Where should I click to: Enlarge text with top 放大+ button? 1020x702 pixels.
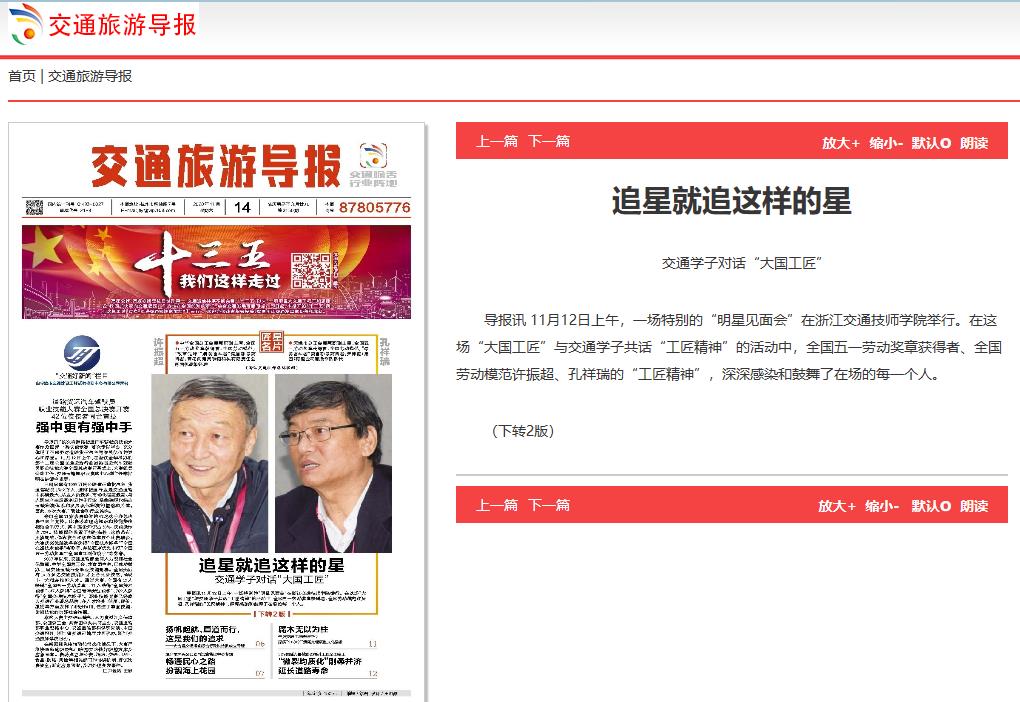pyautogui.click(x=840, y=142)
